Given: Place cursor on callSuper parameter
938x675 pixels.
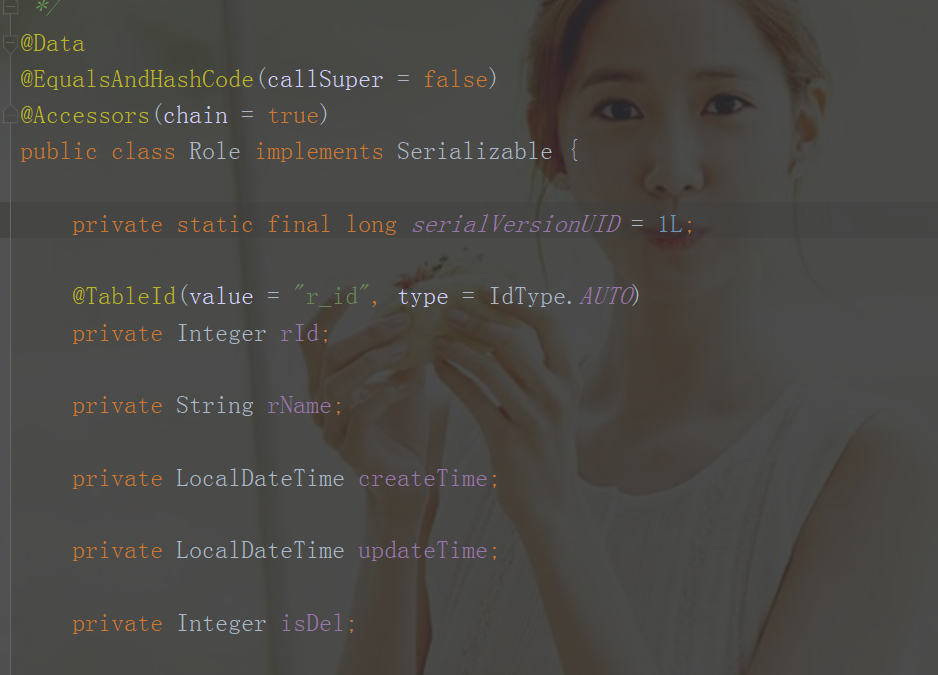Looking at the screenshot, I should coord(325,80).
